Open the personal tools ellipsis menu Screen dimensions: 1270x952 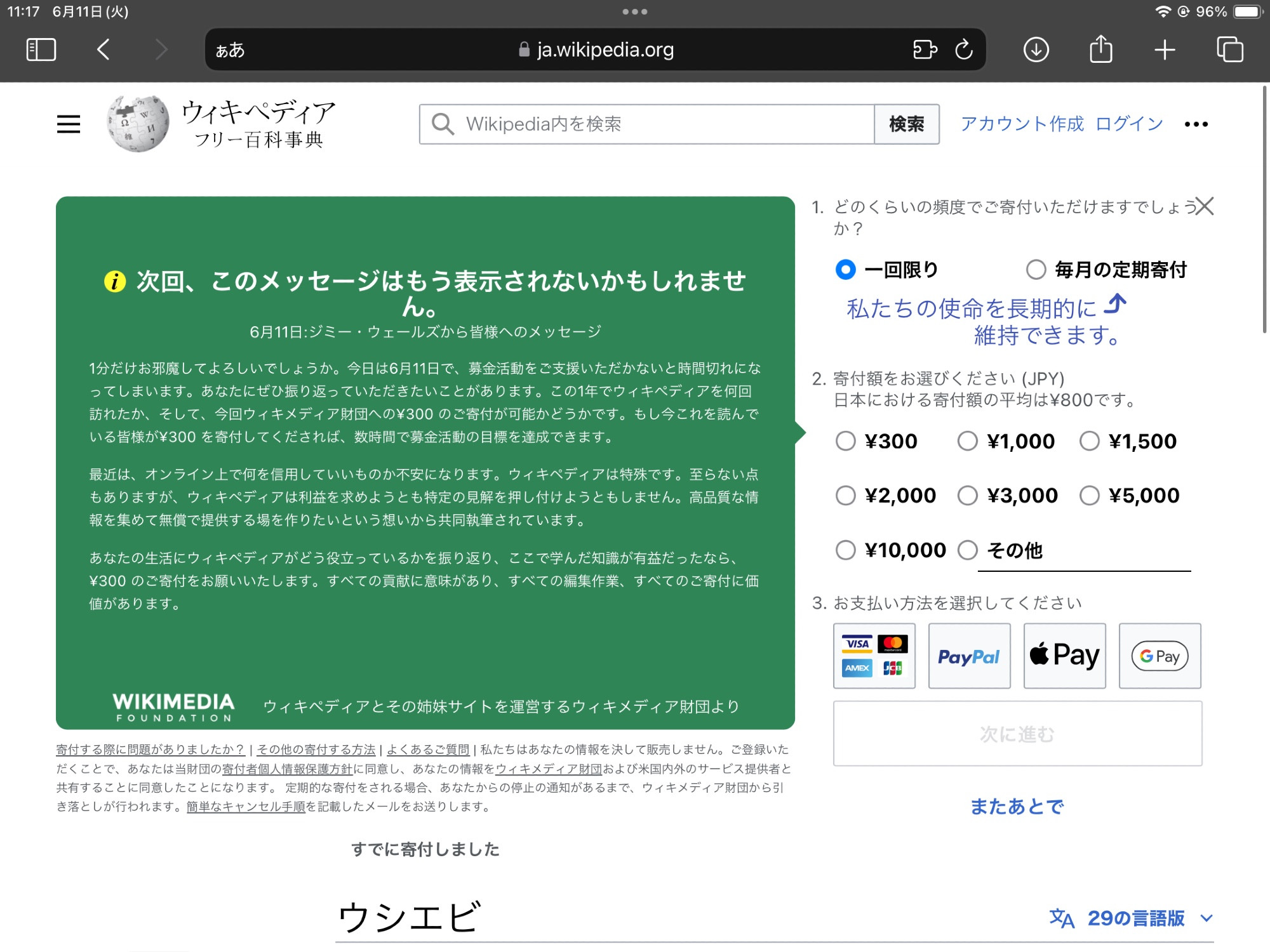coord(1196,124)
